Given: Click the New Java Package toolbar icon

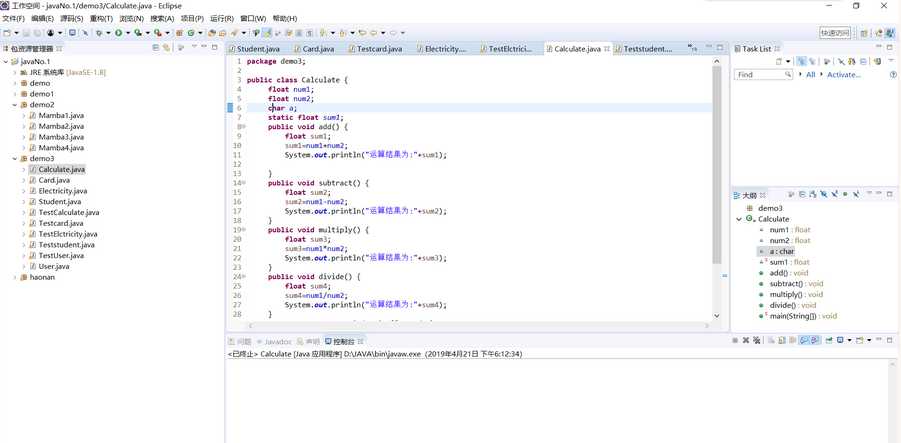Looking at the screenshot, I should tap(179, 33).
